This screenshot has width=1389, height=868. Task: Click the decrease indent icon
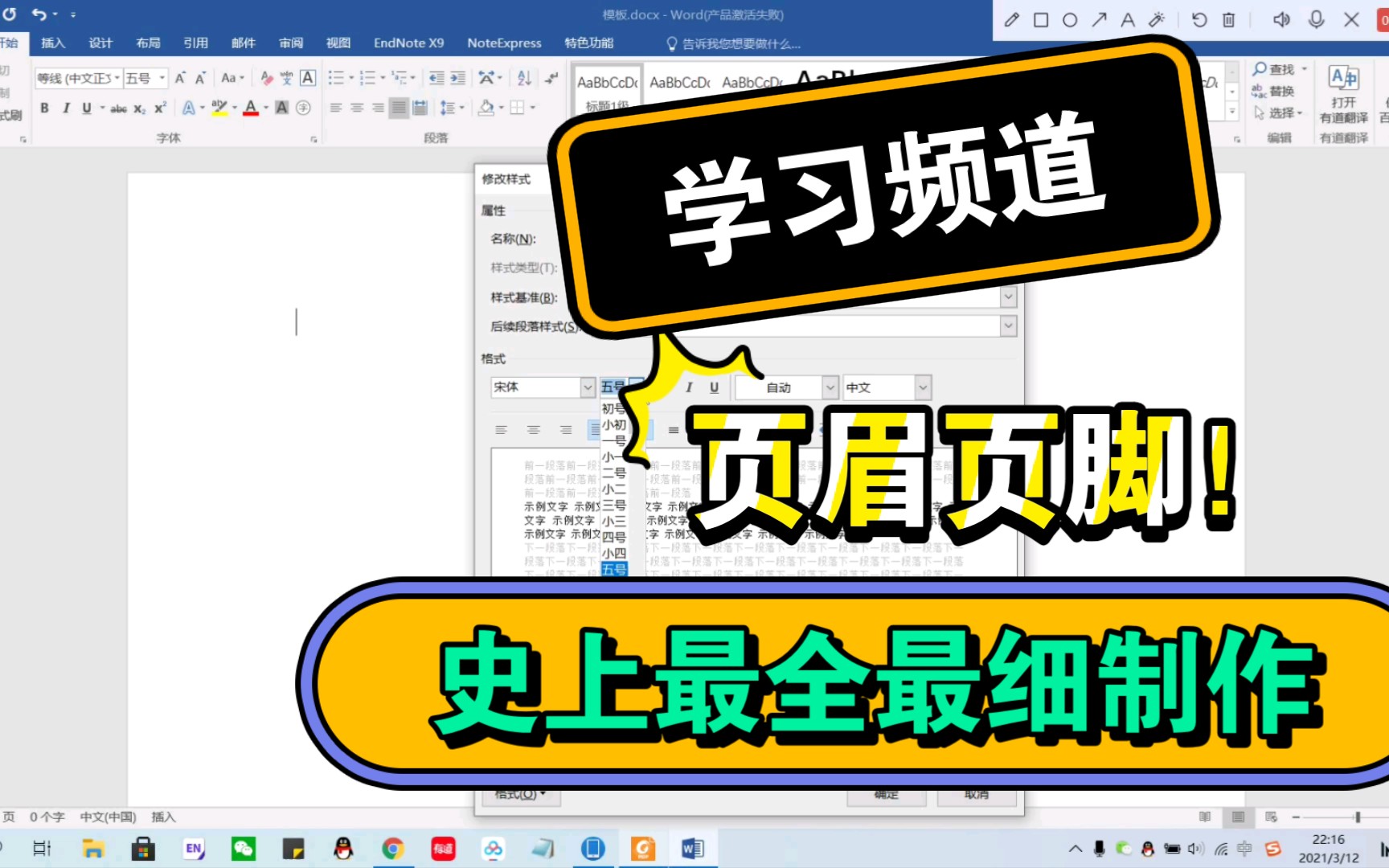pyautogui.click(x=436, y=78)
